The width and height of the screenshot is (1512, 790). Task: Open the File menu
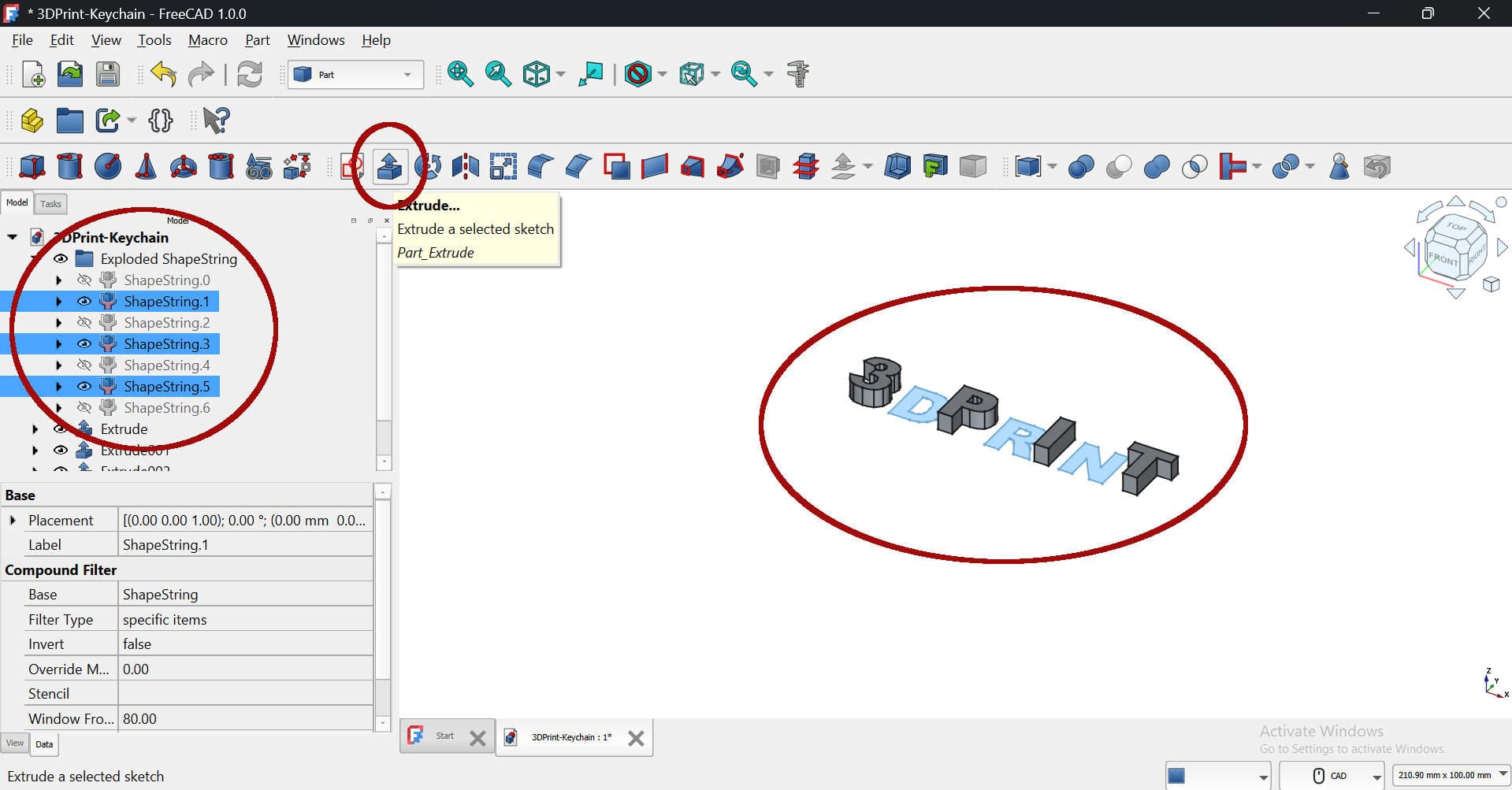tap(22, 40)
